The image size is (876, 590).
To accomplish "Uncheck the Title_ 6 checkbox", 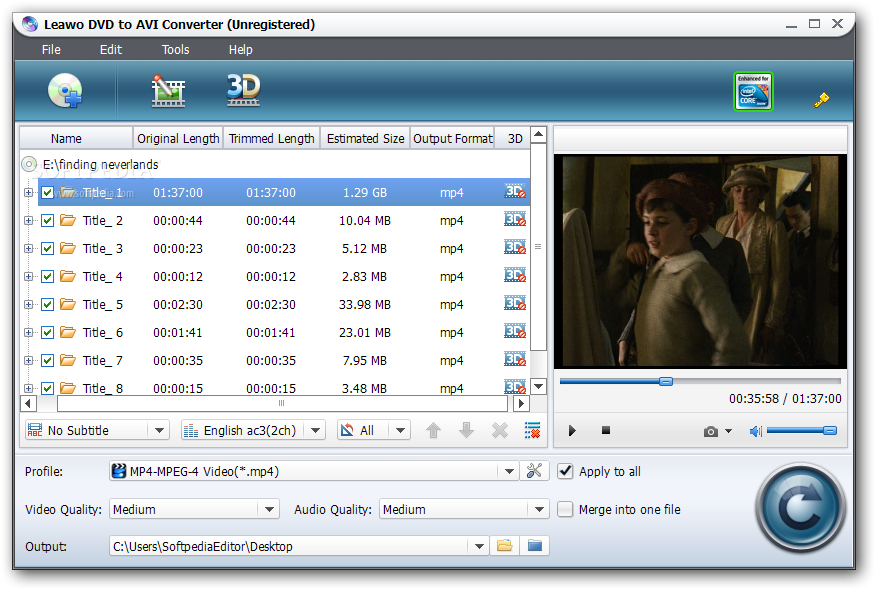I will (47, 332).
